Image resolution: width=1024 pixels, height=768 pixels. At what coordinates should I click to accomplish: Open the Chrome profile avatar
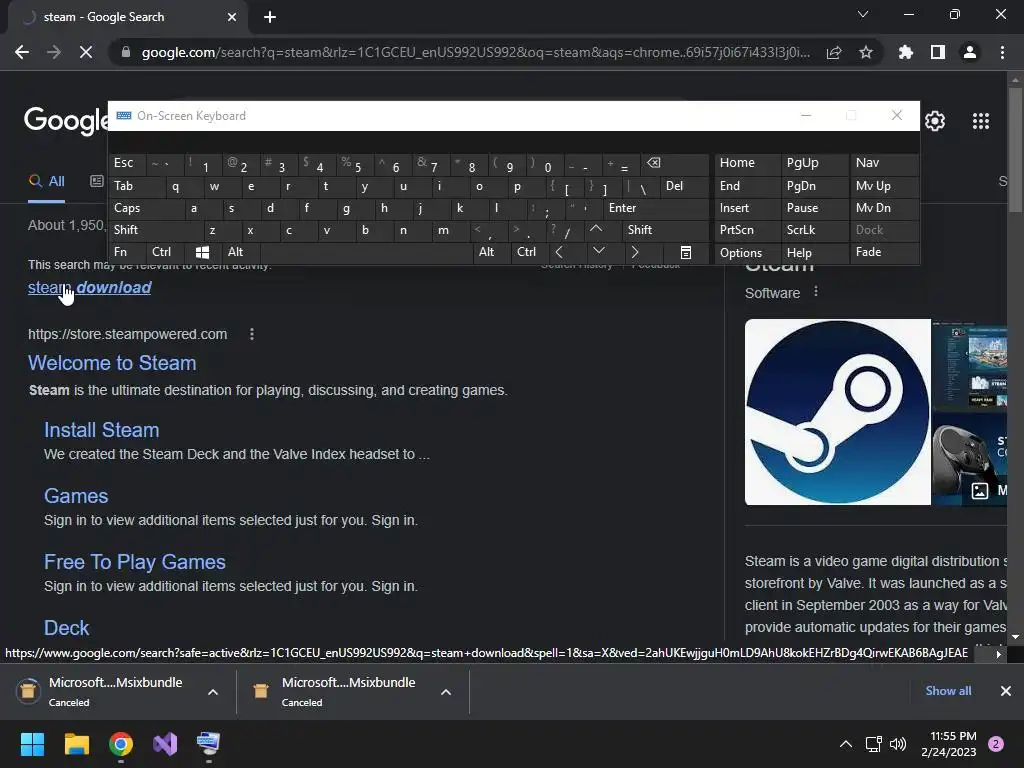tap(970, 52)
